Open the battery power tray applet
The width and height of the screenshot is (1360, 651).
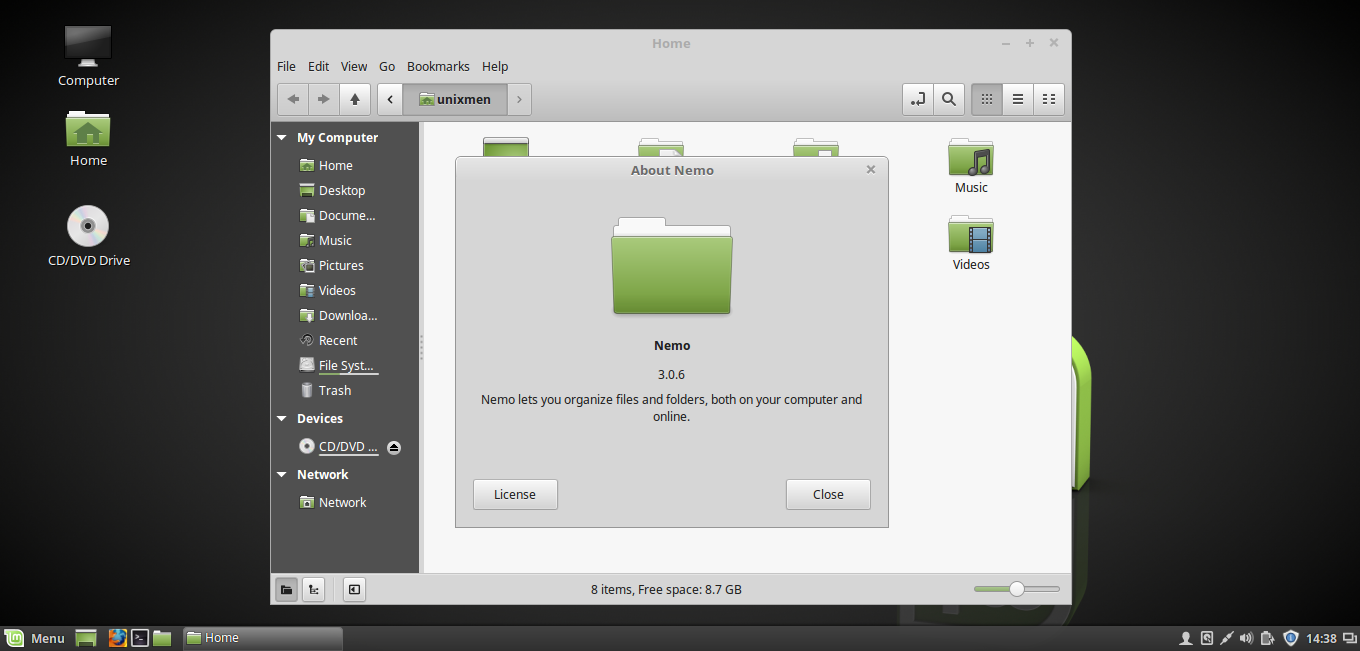pos(1267,638)
